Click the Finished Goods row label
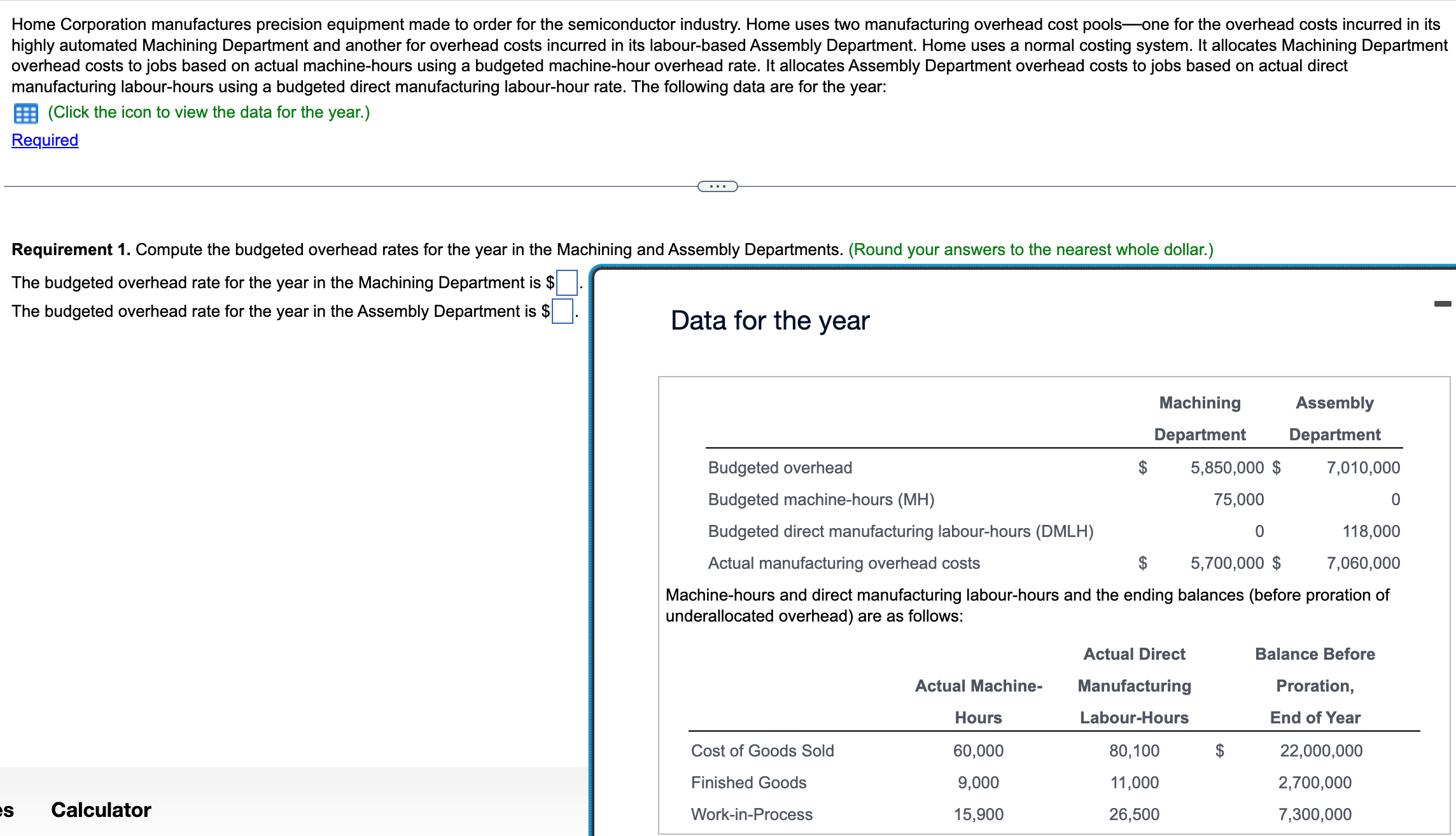Screen dimensions: 1456x836 748,783
